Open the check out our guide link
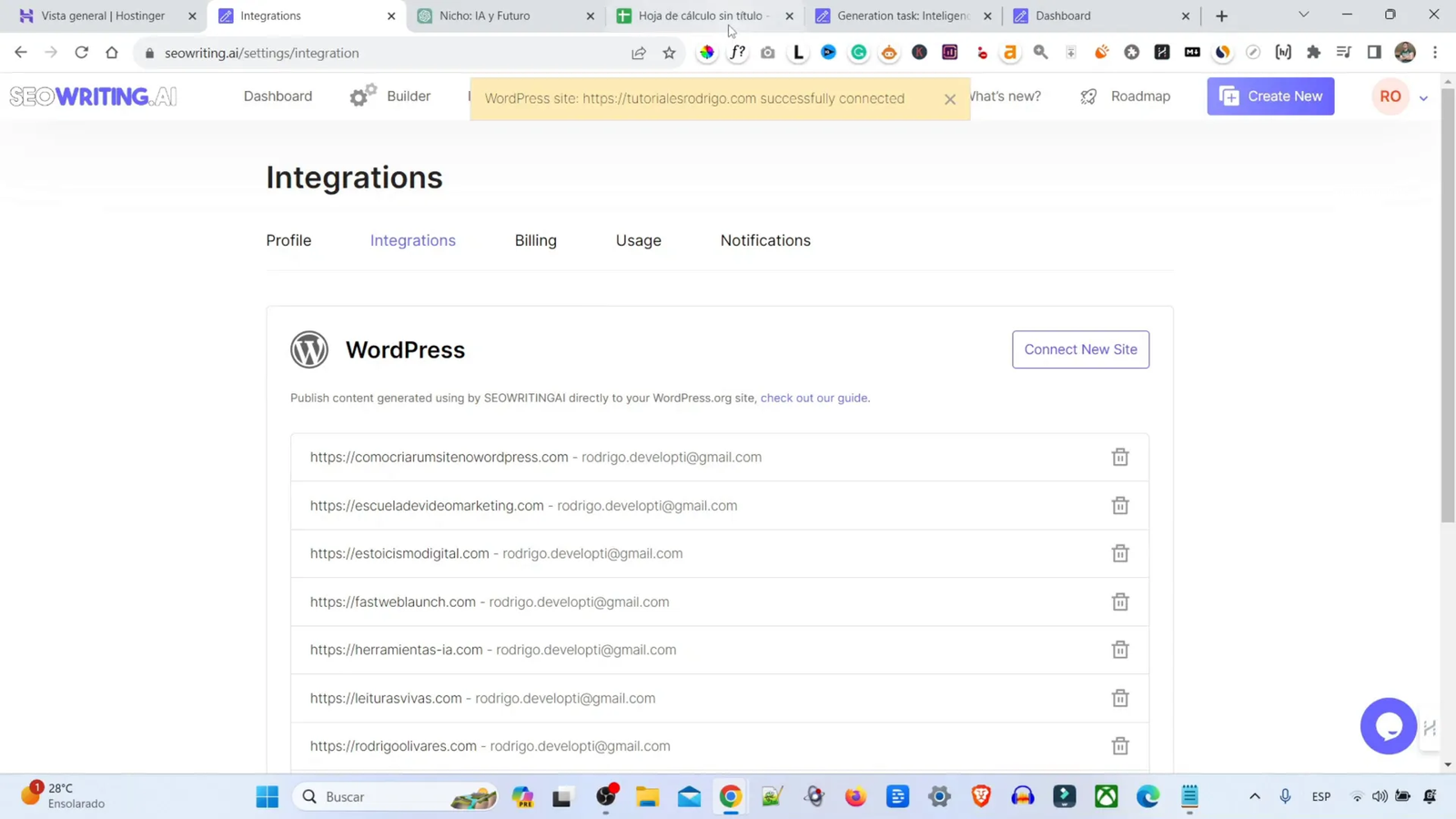This screenshot has height=819, width=1456. coord(813,398)
